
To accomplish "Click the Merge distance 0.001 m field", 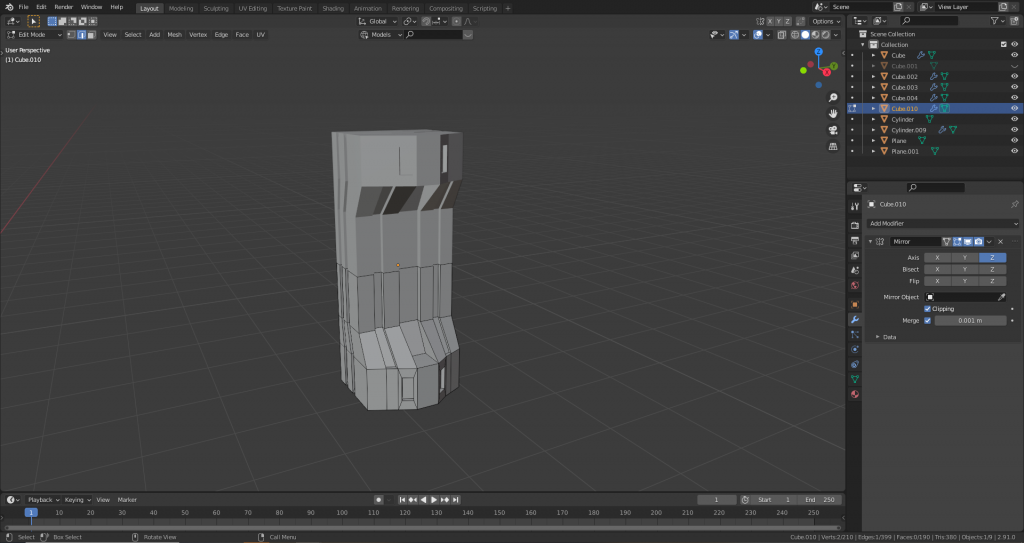I will pos(970,321).
